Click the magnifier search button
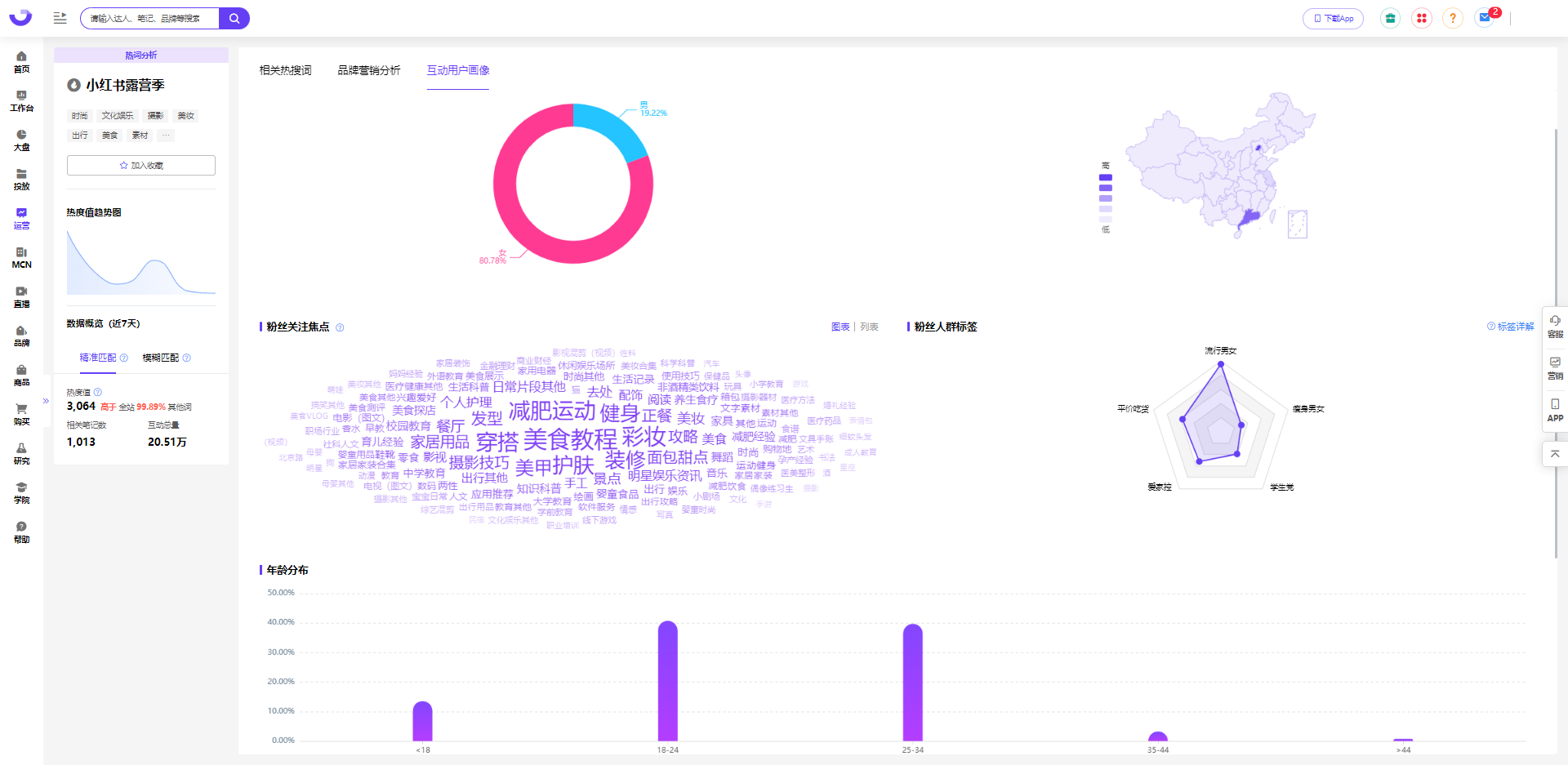This screenshot has height=765, width=1568. tap(234, 19)
